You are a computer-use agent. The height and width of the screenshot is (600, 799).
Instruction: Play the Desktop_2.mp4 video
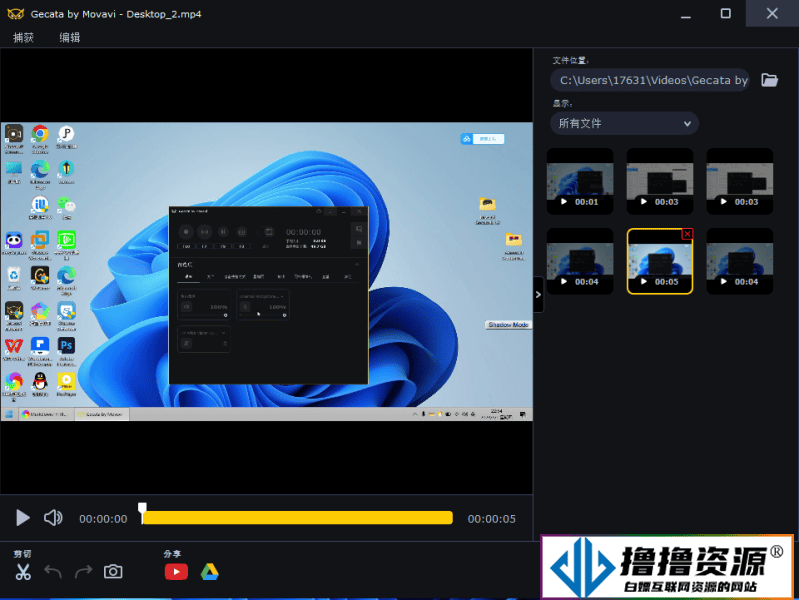click(x=22, y=518)
